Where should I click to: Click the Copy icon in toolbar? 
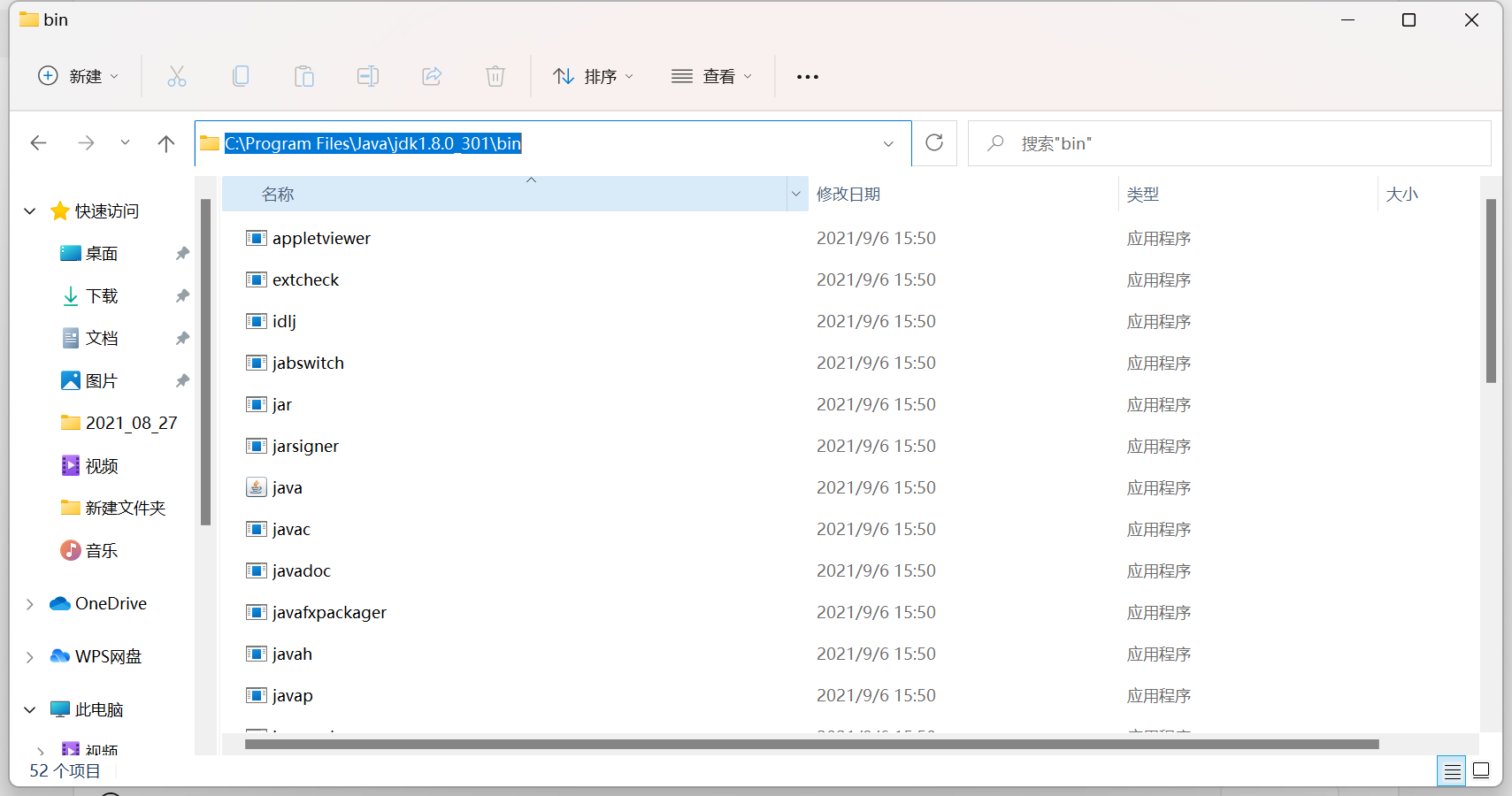[241, 76]
